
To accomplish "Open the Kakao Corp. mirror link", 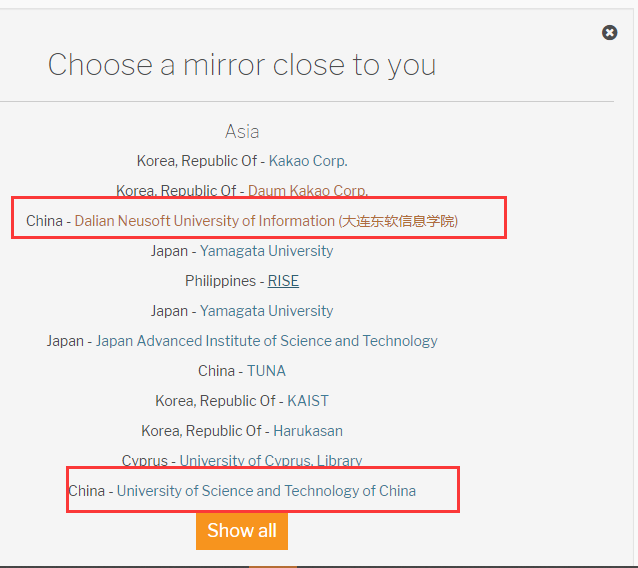I will click(308, 161).
